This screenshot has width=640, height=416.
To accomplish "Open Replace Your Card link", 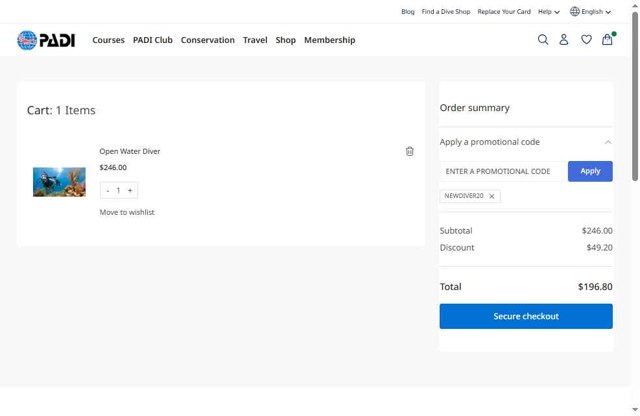I will click(x=504, y=11).
